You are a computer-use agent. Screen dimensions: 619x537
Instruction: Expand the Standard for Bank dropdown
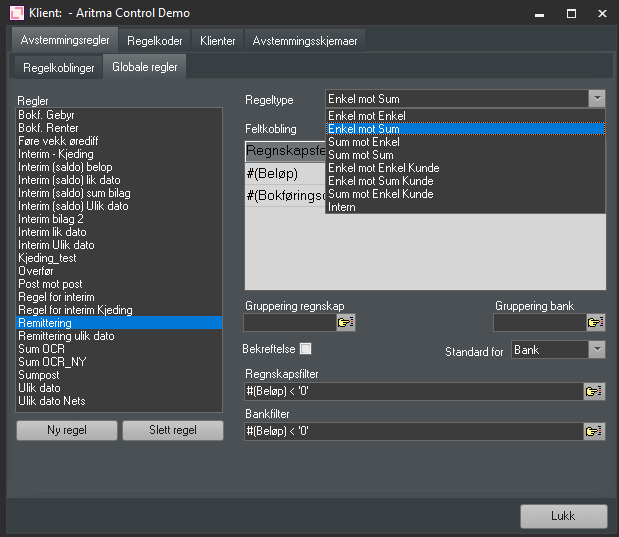(597, 350)
